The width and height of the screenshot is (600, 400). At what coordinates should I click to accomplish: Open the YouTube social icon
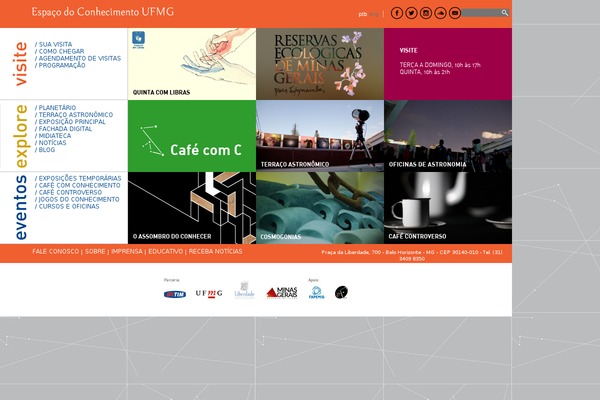point(455,13)
